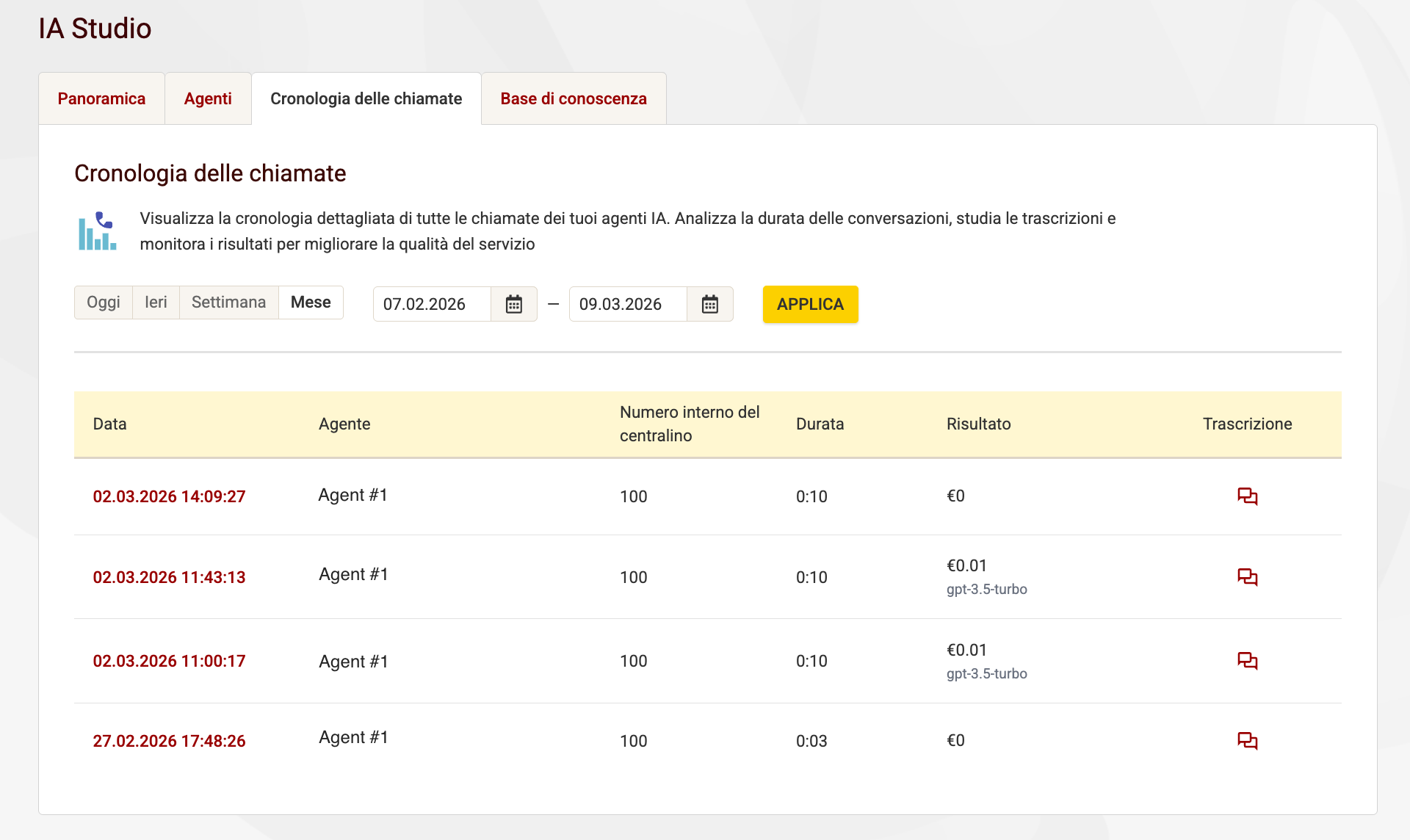Open call dated 02.03.2026 14:09:27
1410x840 pixels.
[169, 496]
